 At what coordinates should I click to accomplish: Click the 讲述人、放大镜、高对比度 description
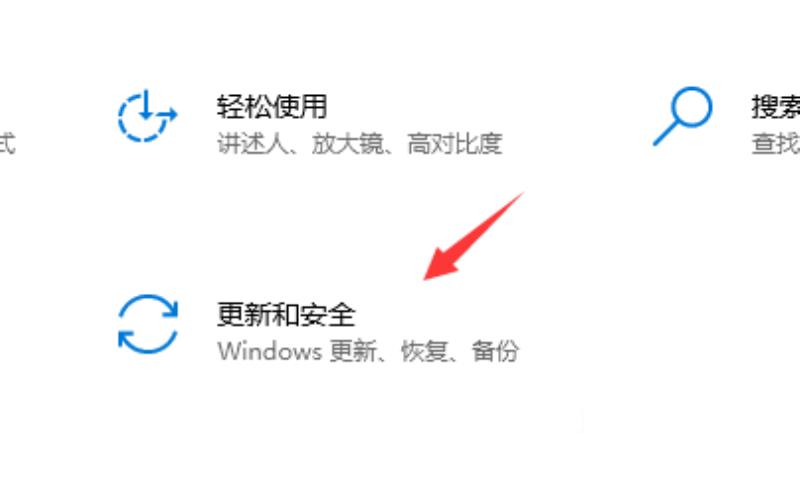tap(360, 143)
